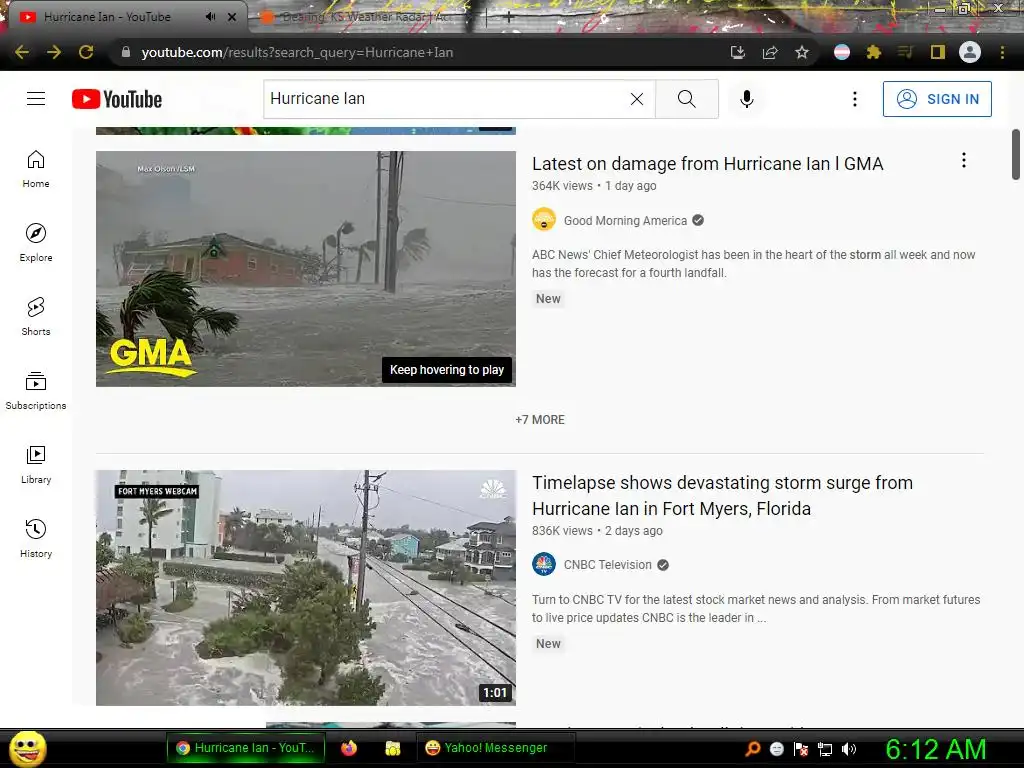Open the smiley Start button
Viewport: 1024px width, 768px height.
pyautogui.click(x=27, y=748)
